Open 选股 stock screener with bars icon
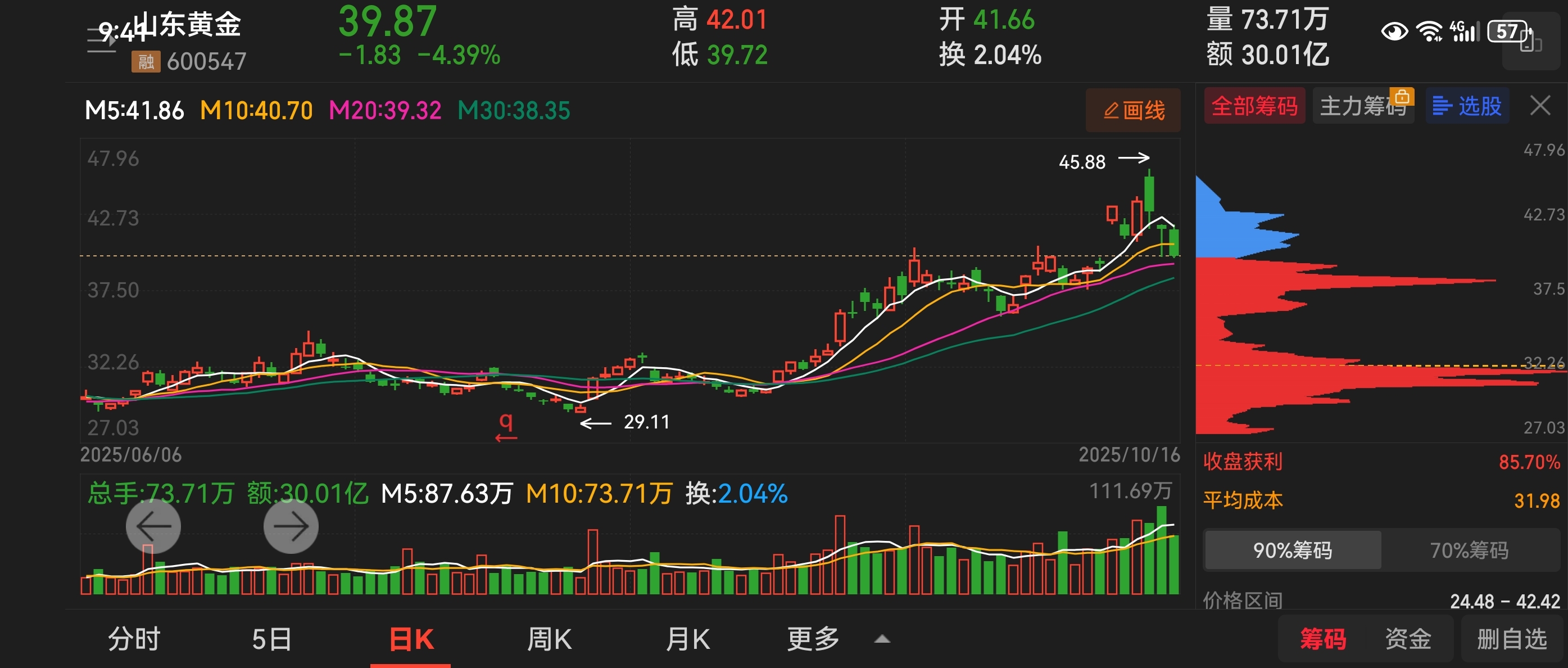The width and height of the screenshot is (1568, 668). [x=1467, y=107]
